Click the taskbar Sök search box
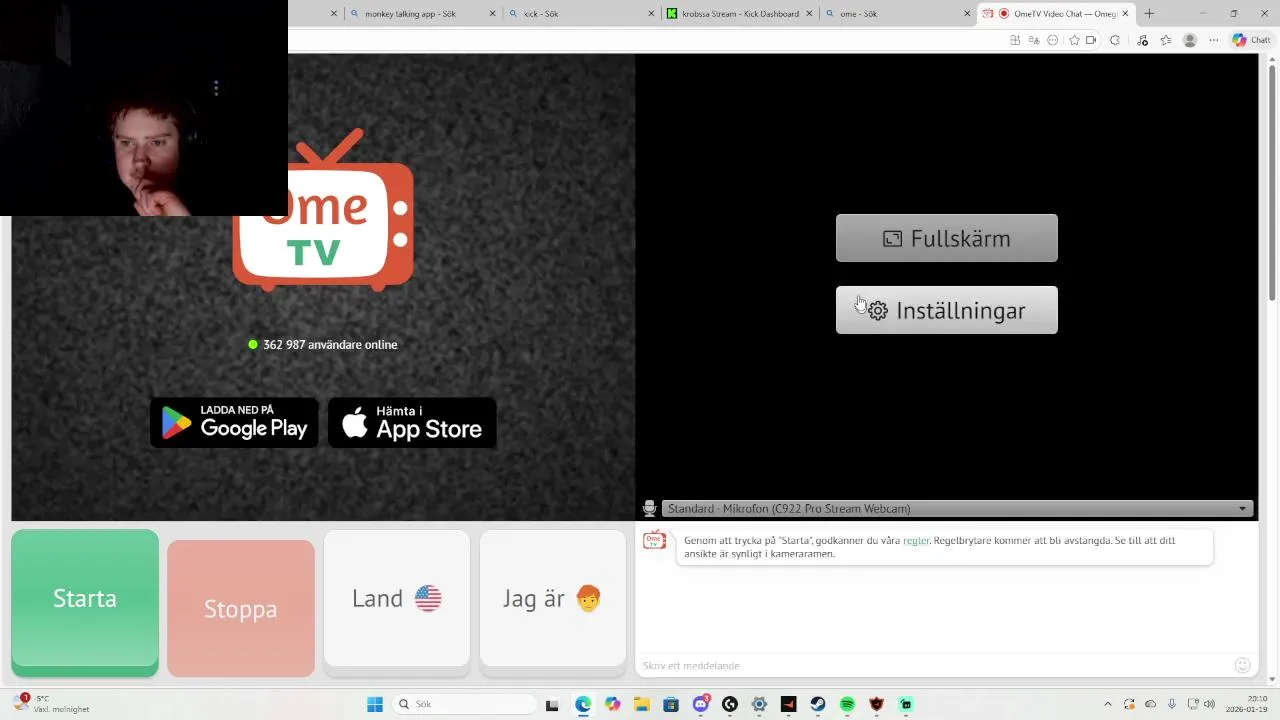 point(464,704)
